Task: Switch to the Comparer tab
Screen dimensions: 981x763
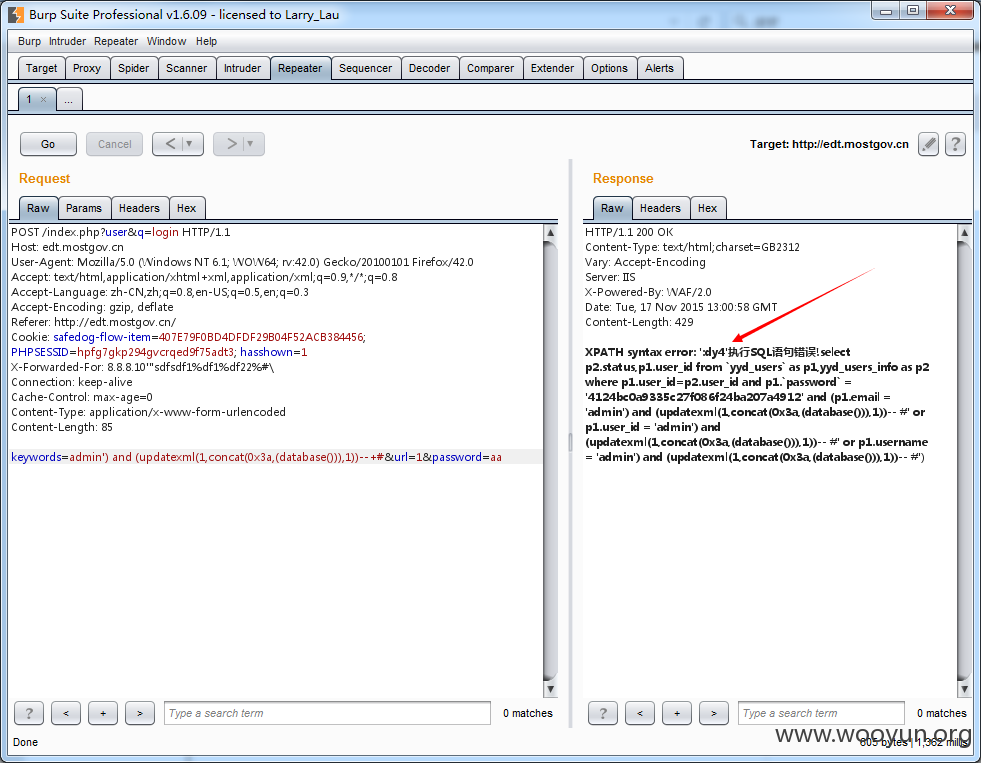Action: pos(490,68)
